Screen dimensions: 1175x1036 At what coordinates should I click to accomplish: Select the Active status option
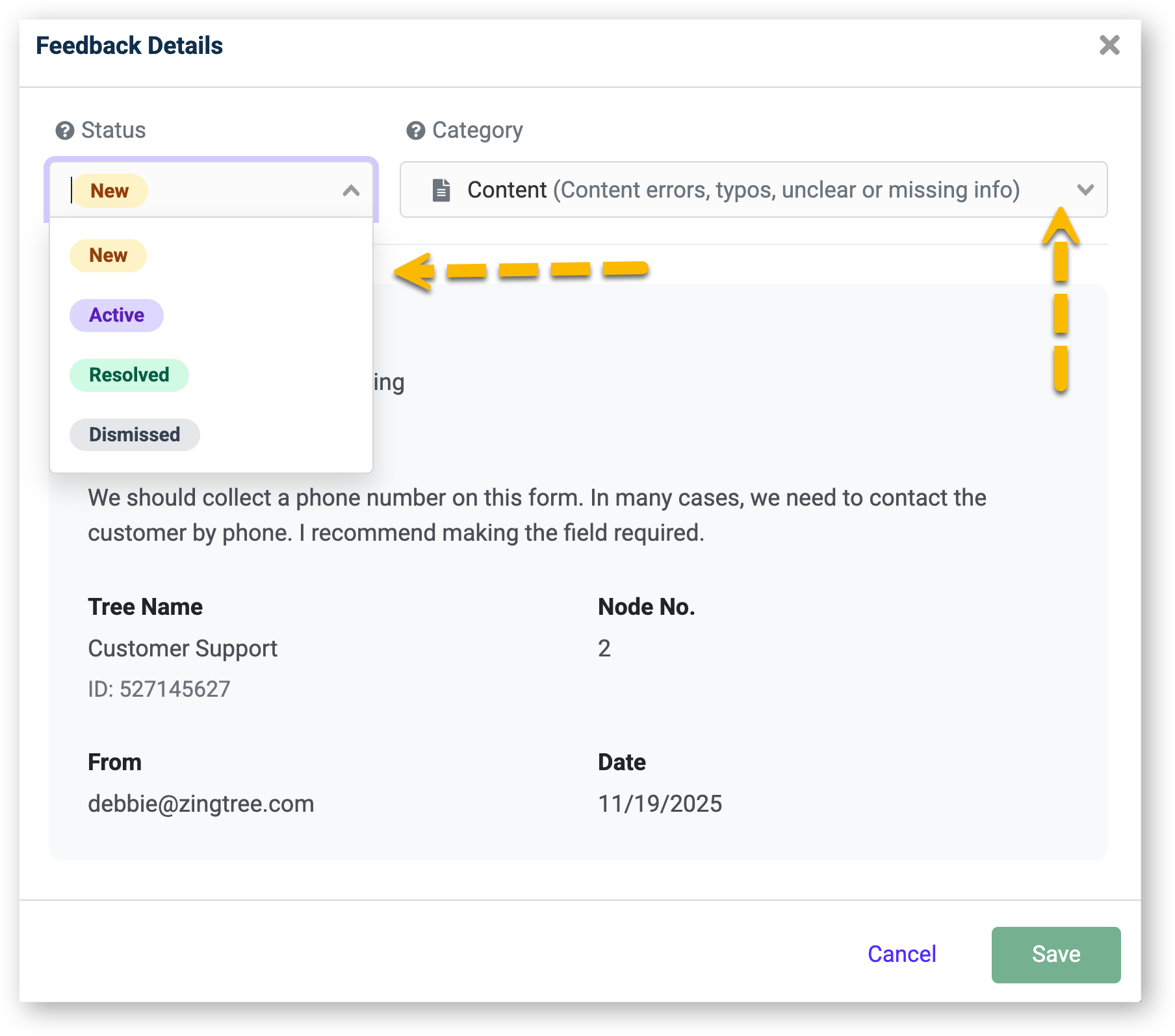pyautogui.click(x=116, y=315)
